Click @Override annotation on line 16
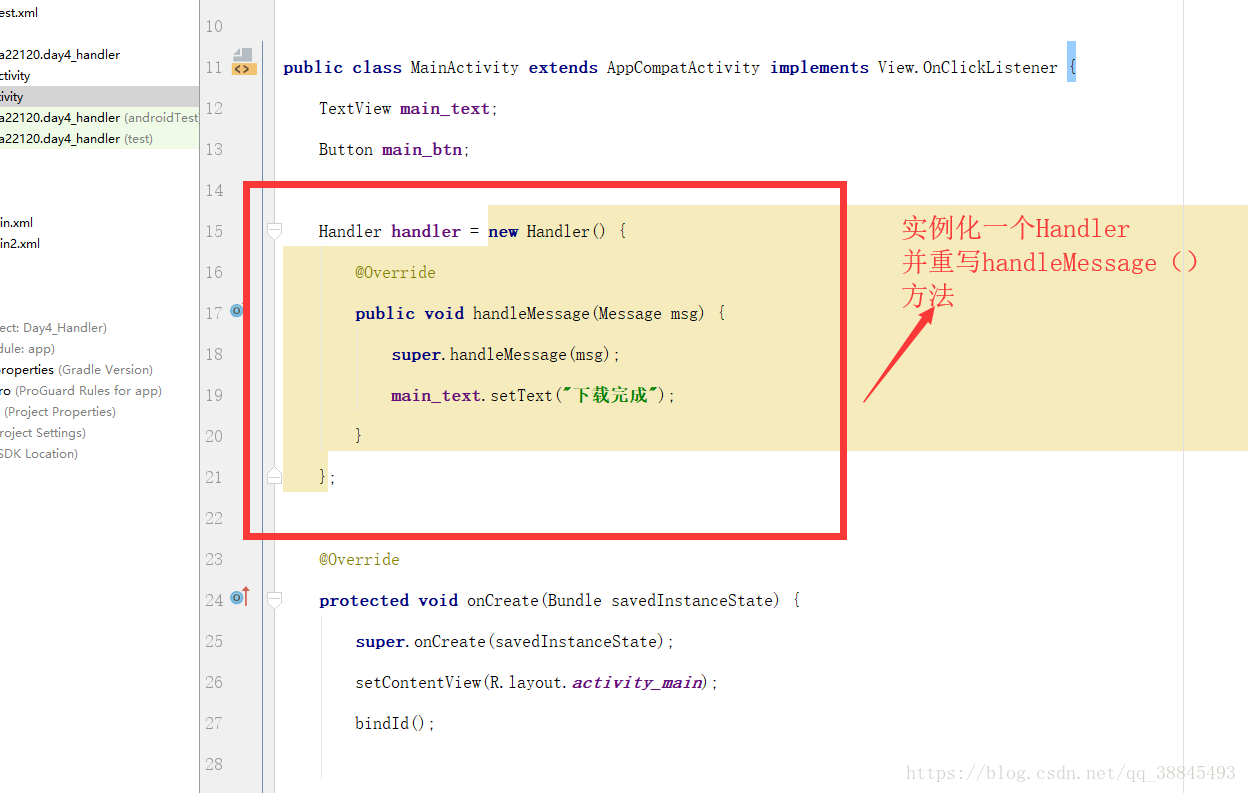 click(x=395, y=273)
